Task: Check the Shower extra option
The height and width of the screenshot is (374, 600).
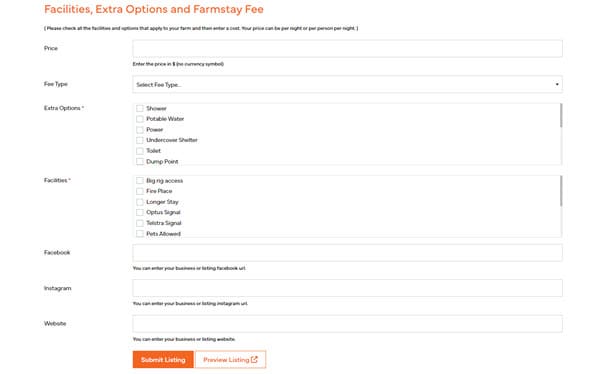Action: (x=140, y=108)
